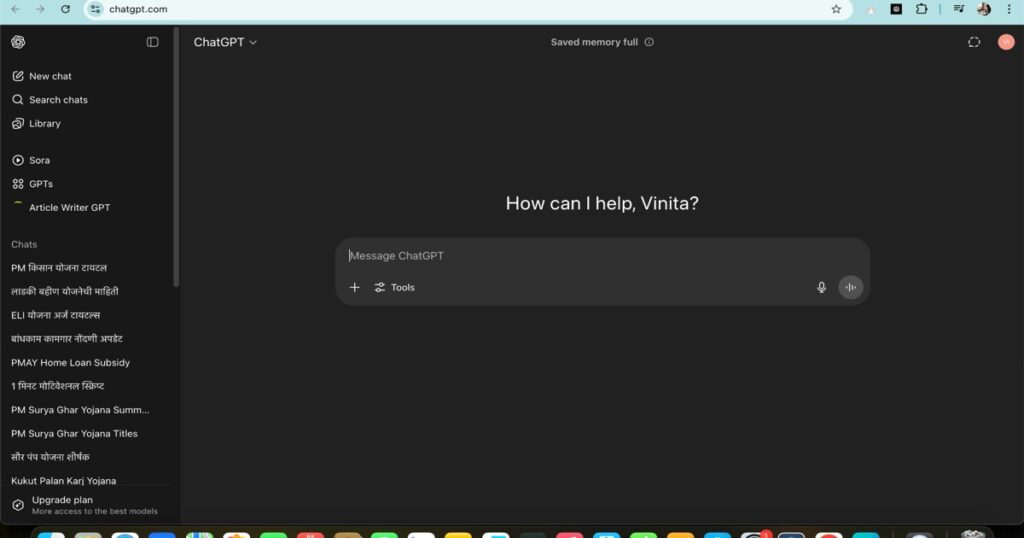Viewport: 1024px width, 538px height.
Task: Click the browser Back arrow
Action: point(15,9)
